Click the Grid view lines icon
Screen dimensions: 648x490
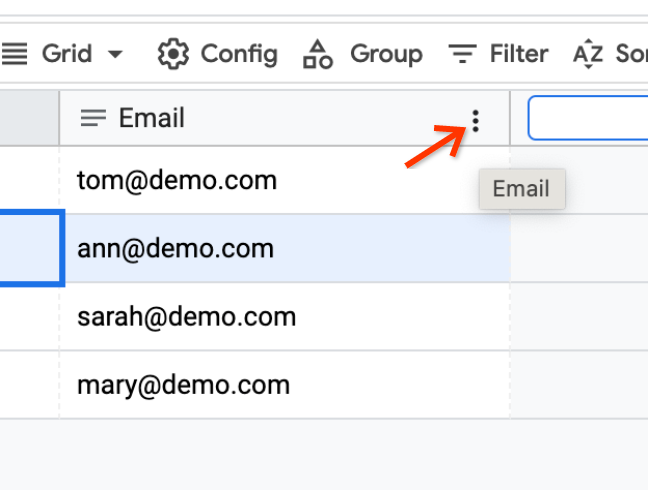pos(15,54)
